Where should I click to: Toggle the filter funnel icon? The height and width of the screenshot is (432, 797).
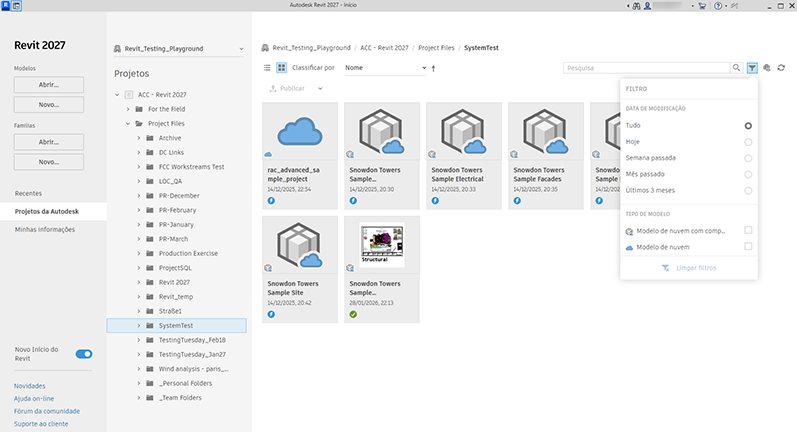tap(752, 68)
